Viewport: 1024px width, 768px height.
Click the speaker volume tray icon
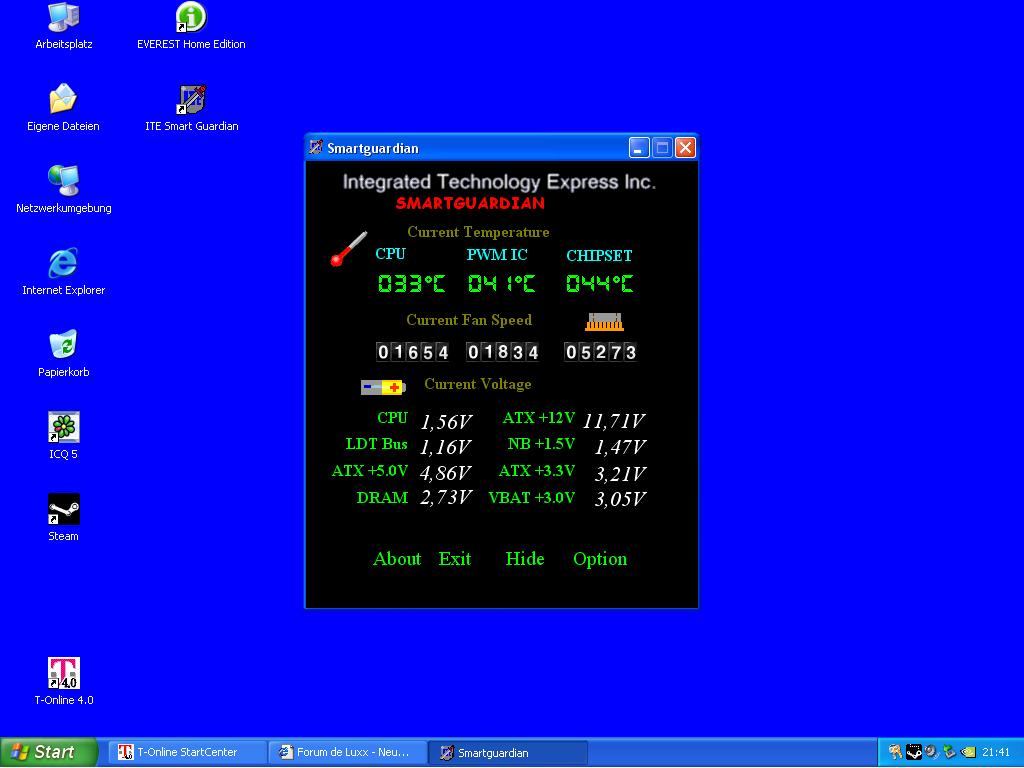932,752
